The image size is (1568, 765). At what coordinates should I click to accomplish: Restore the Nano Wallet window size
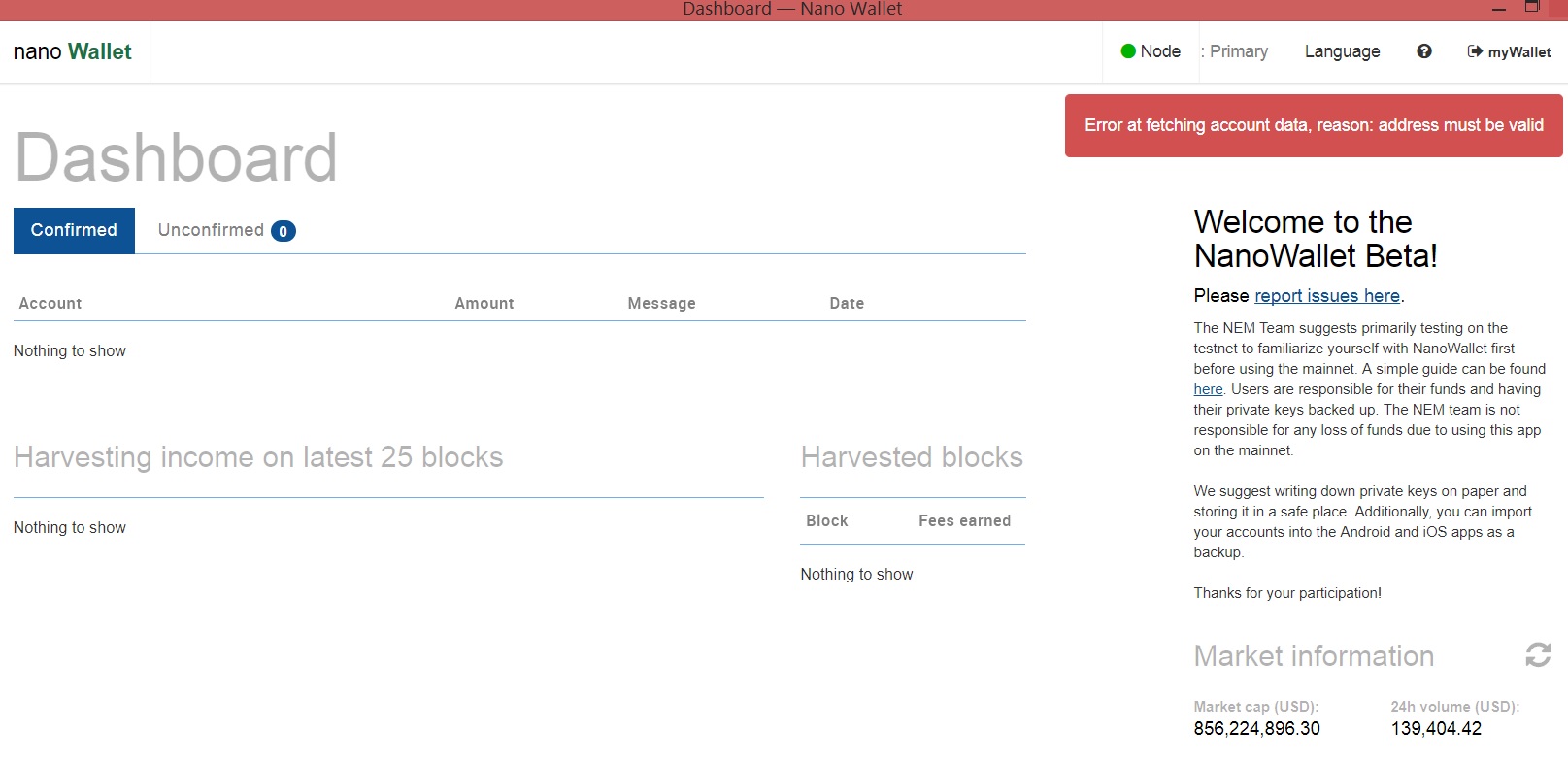click(1532, 7)
